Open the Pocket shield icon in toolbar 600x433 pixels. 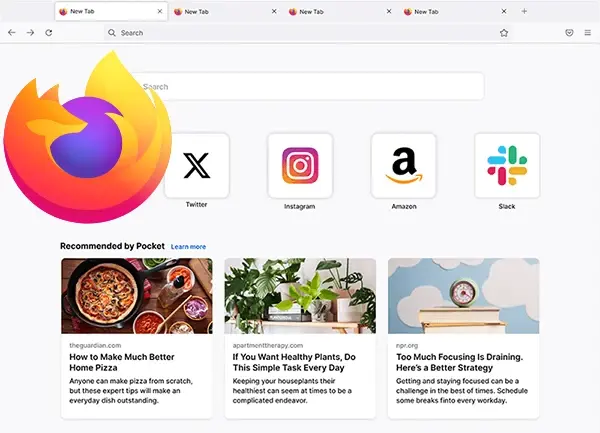click(x=569, y=33)
